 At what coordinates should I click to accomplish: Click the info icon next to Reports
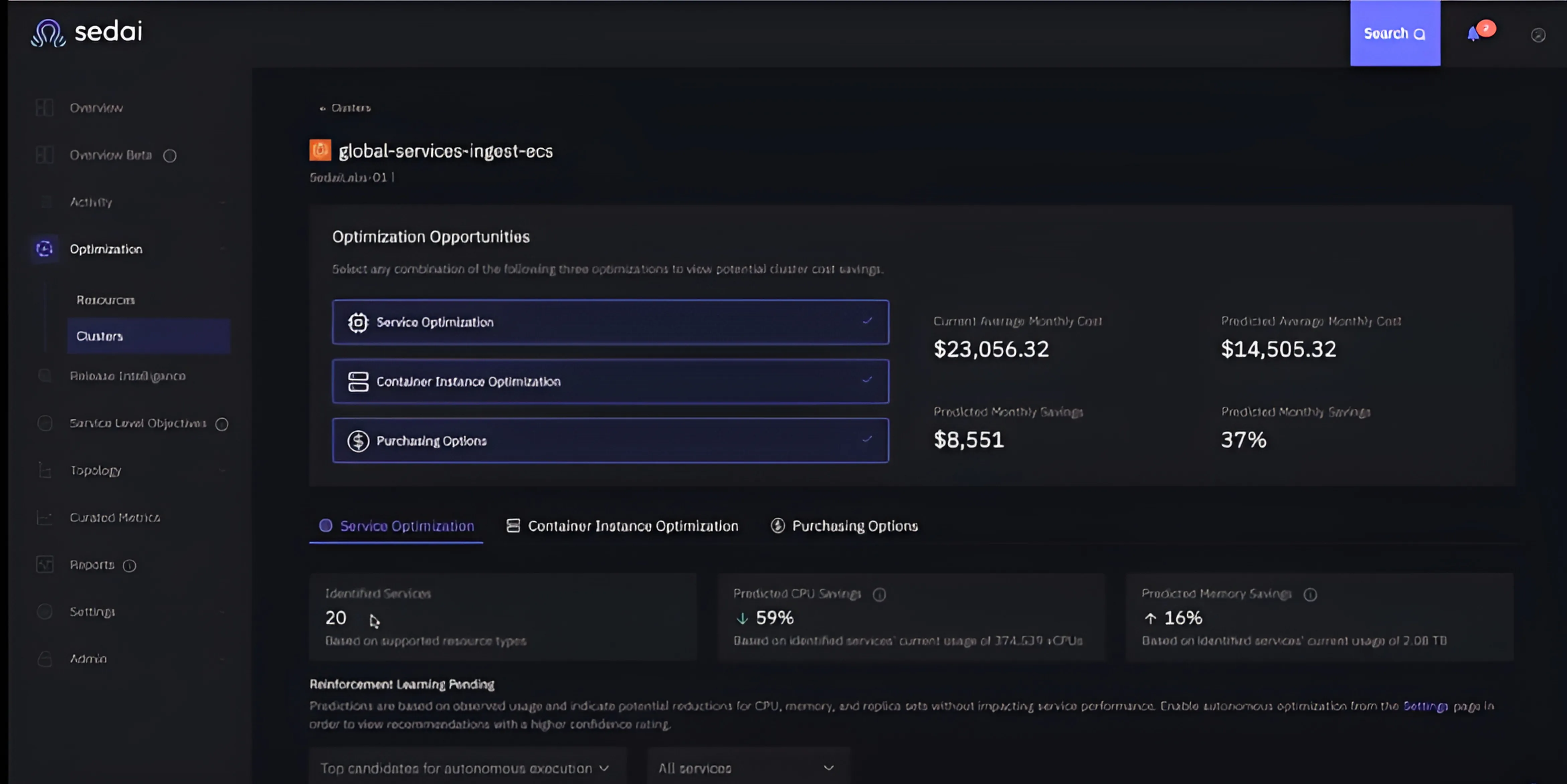(129, 566)
